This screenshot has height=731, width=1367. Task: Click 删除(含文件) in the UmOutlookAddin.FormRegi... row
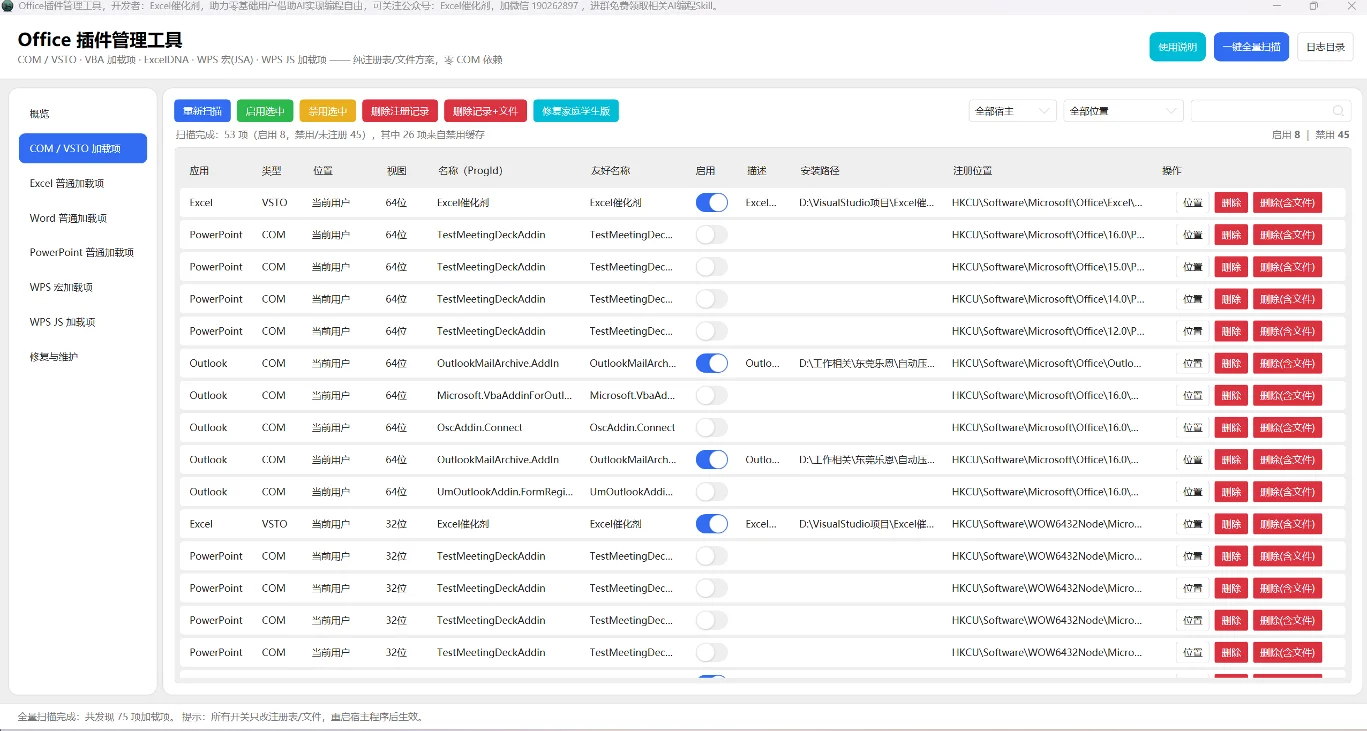click(x=1287, y=492)
